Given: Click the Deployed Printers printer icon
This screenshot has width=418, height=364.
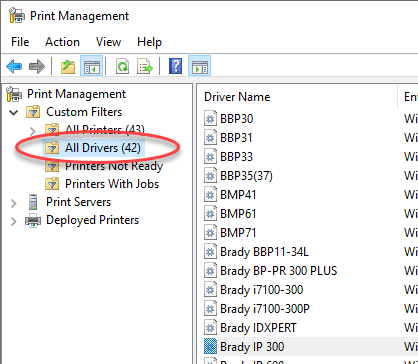Looking at the screenshot, I should coord(33,220).
